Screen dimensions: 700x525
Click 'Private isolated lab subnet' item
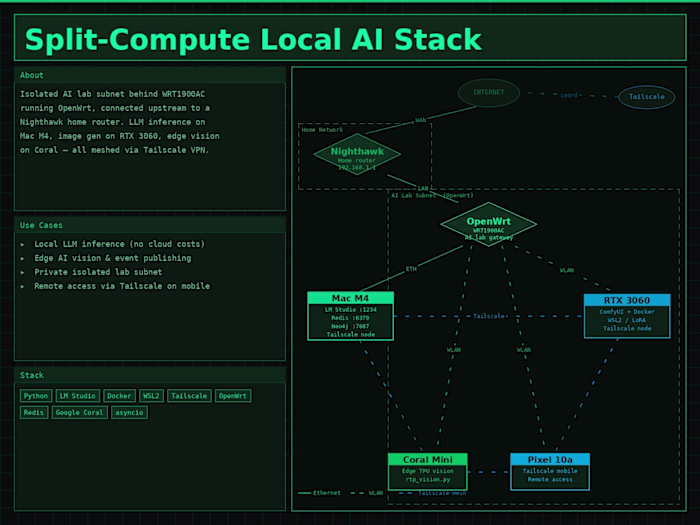click(x=98, y=272)
